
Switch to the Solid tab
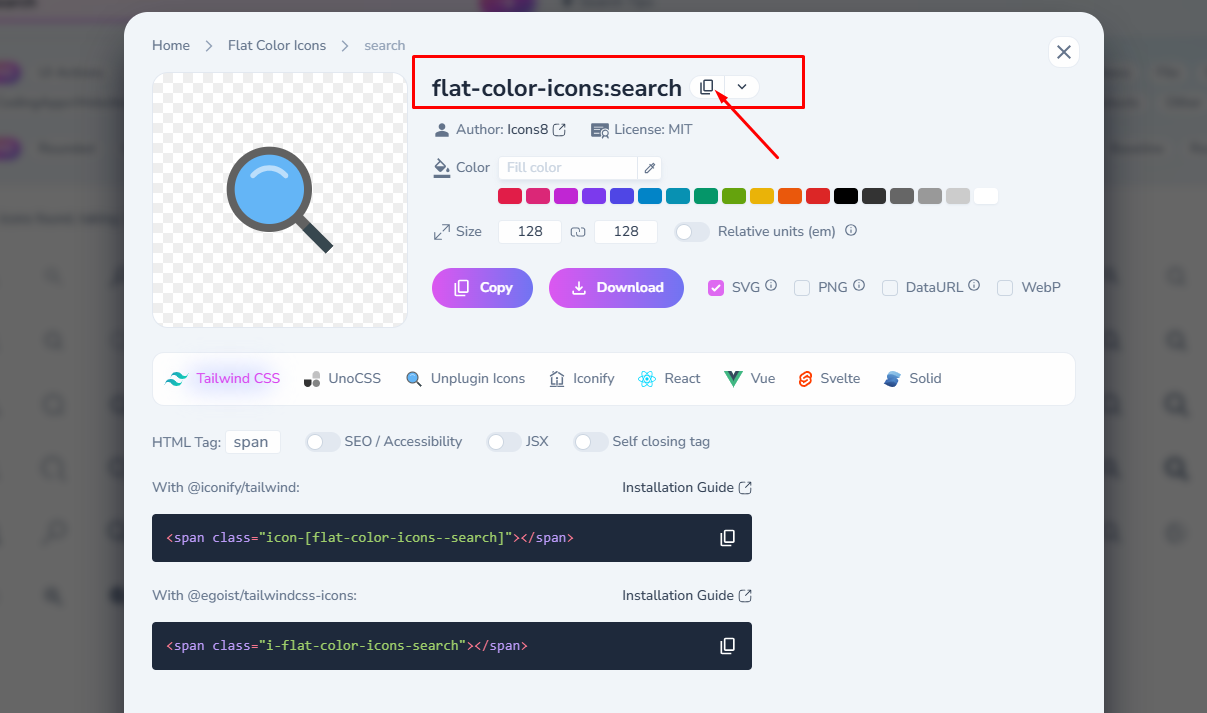pos(913,379)
